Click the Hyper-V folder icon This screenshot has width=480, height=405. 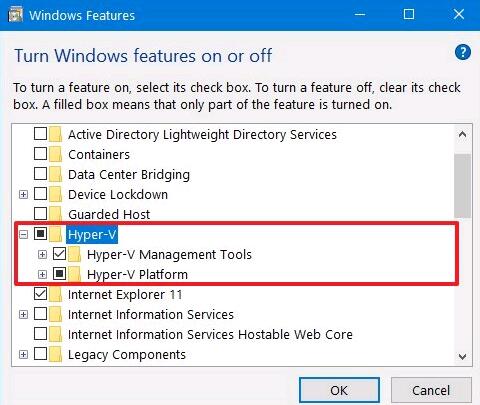(56, 234)
